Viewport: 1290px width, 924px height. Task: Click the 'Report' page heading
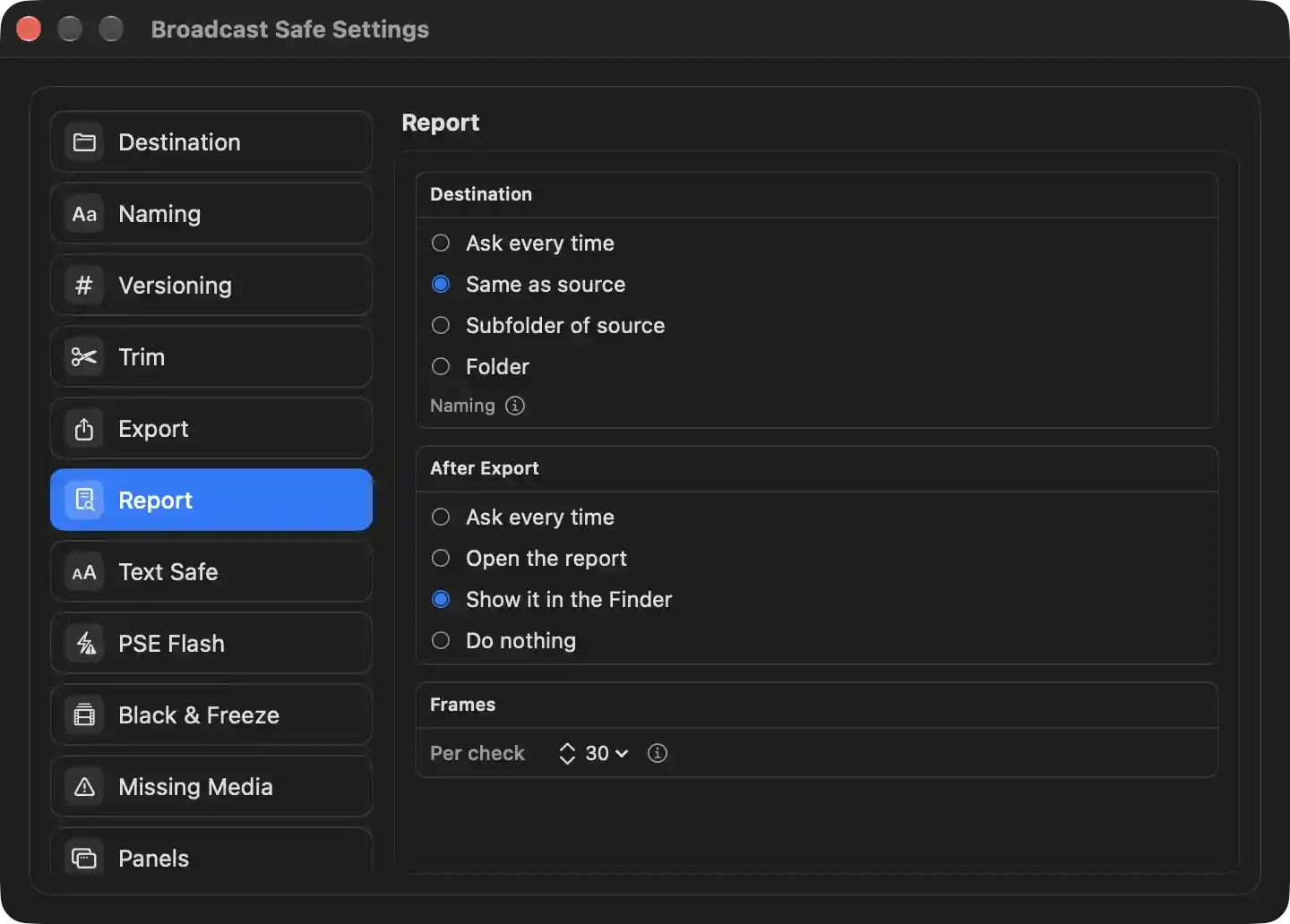click(x=441, y=123)
